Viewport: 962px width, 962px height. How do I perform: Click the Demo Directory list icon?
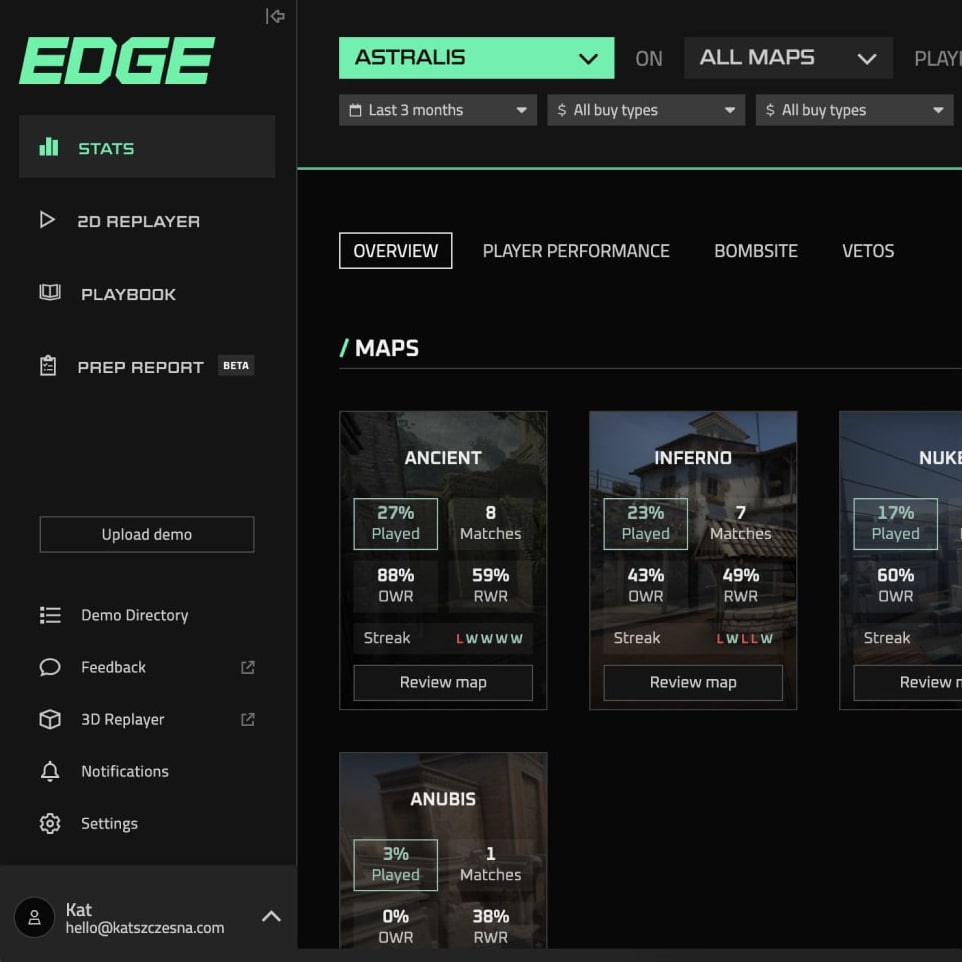click(50, 615)
